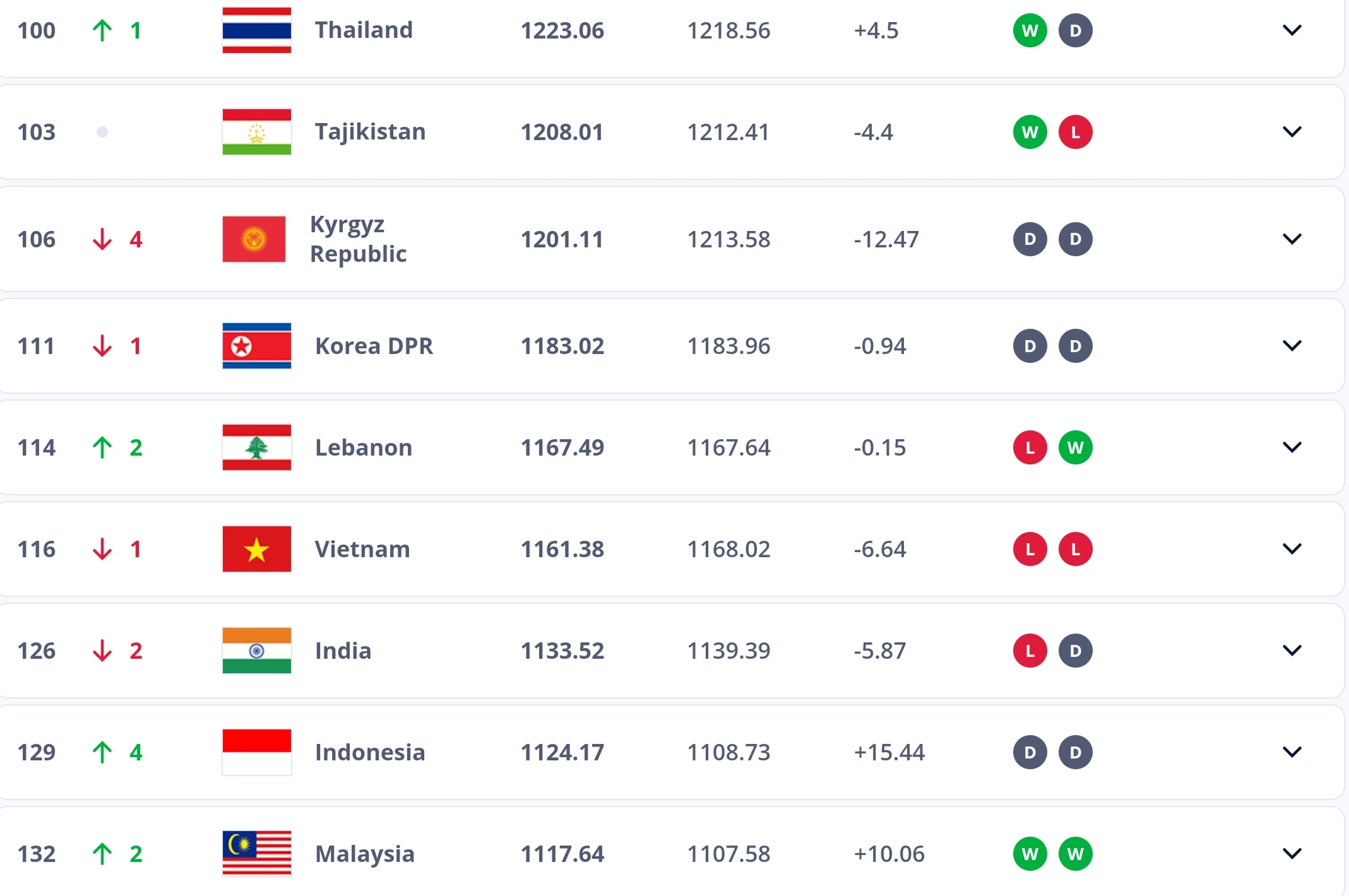Open the Korea DPR team name link
Screen dimensions: 1349x896
pyautogui.click(x=374, y=346)
